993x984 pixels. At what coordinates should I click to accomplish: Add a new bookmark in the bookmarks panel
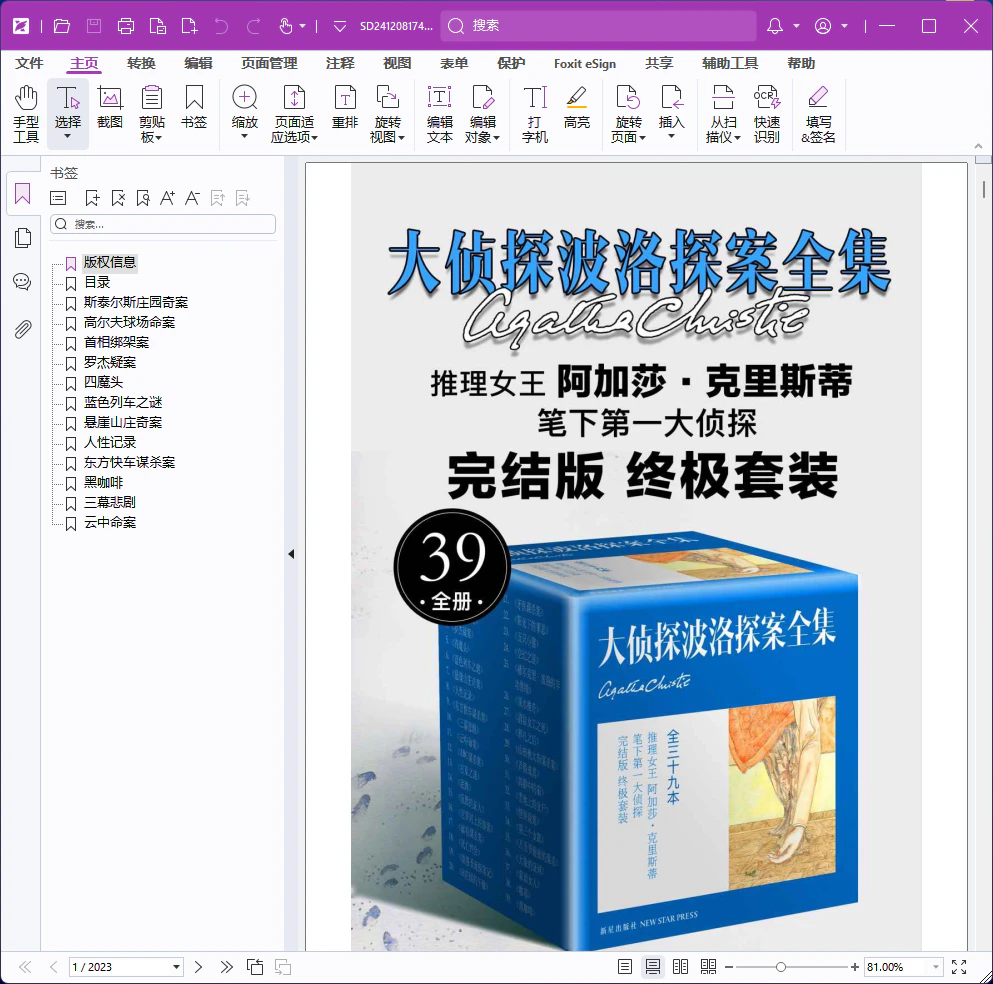93,198
